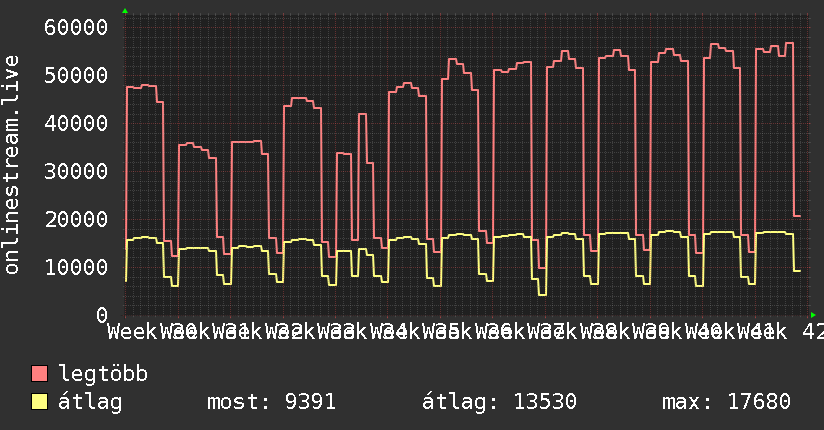Click the 0 y-axis label
Viewport: 824px width, 430px height.
(102, 315)
